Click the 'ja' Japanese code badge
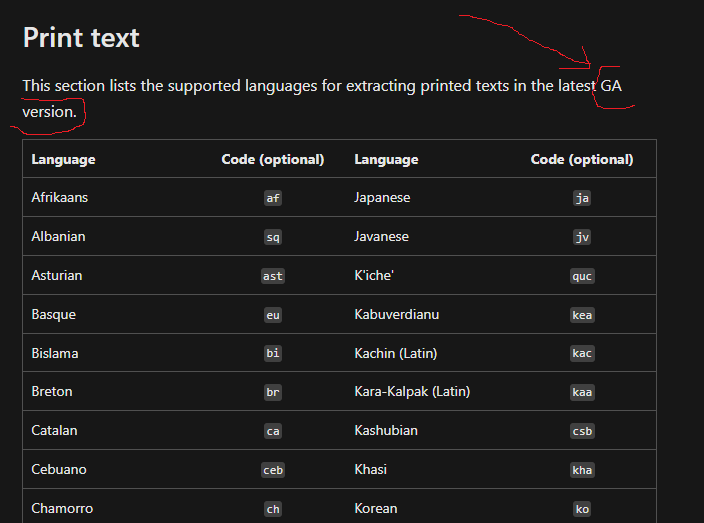 (582, 198)
